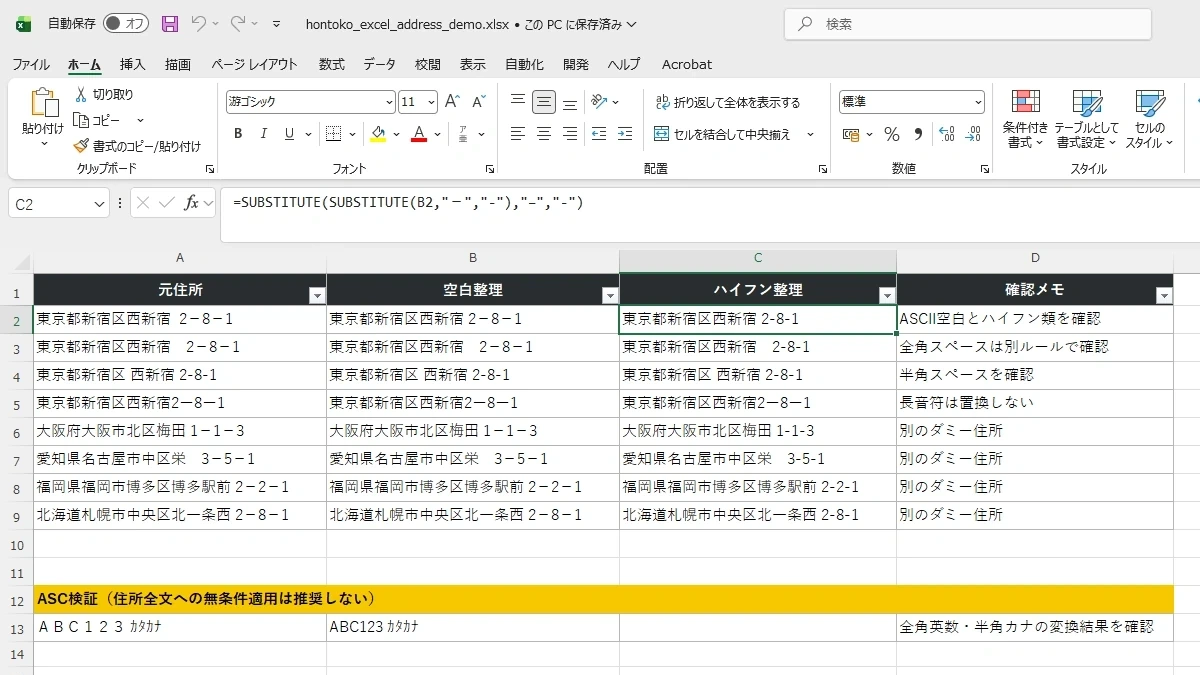The height and width of the screenshot is (675, 1200).
Task: Click the Align Left icon
Action: 517,134
